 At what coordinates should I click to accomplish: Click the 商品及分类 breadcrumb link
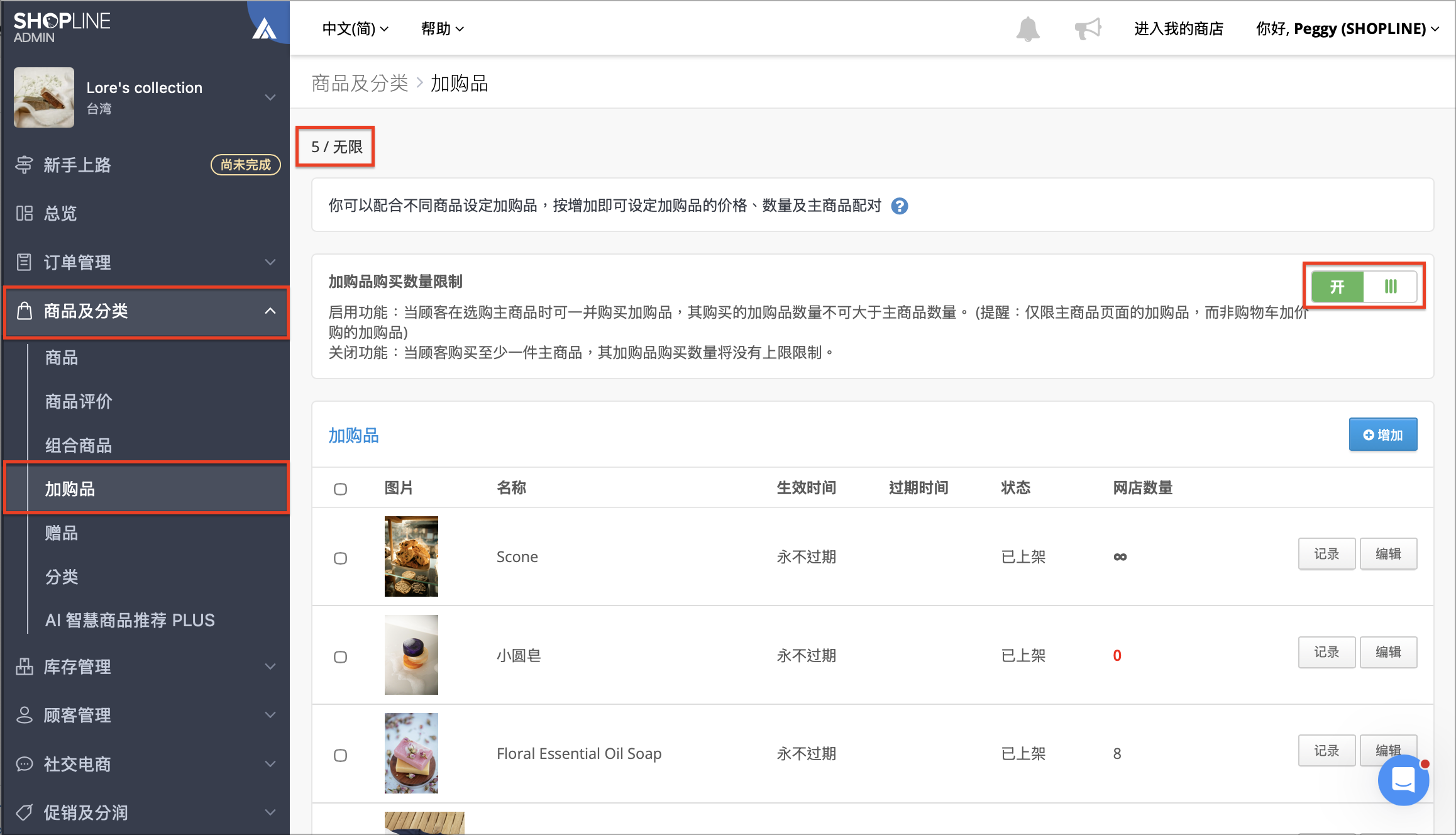[360, 83]
